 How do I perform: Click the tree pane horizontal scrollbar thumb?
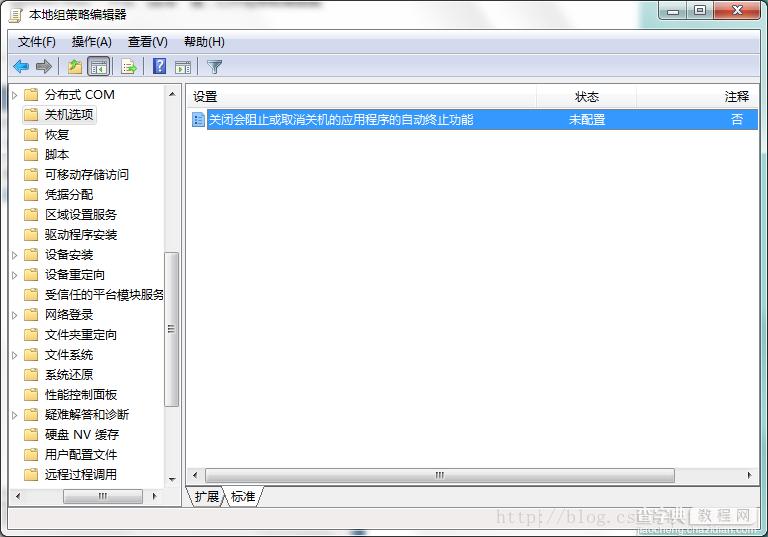pyautogui.click(x=103, y=496)
